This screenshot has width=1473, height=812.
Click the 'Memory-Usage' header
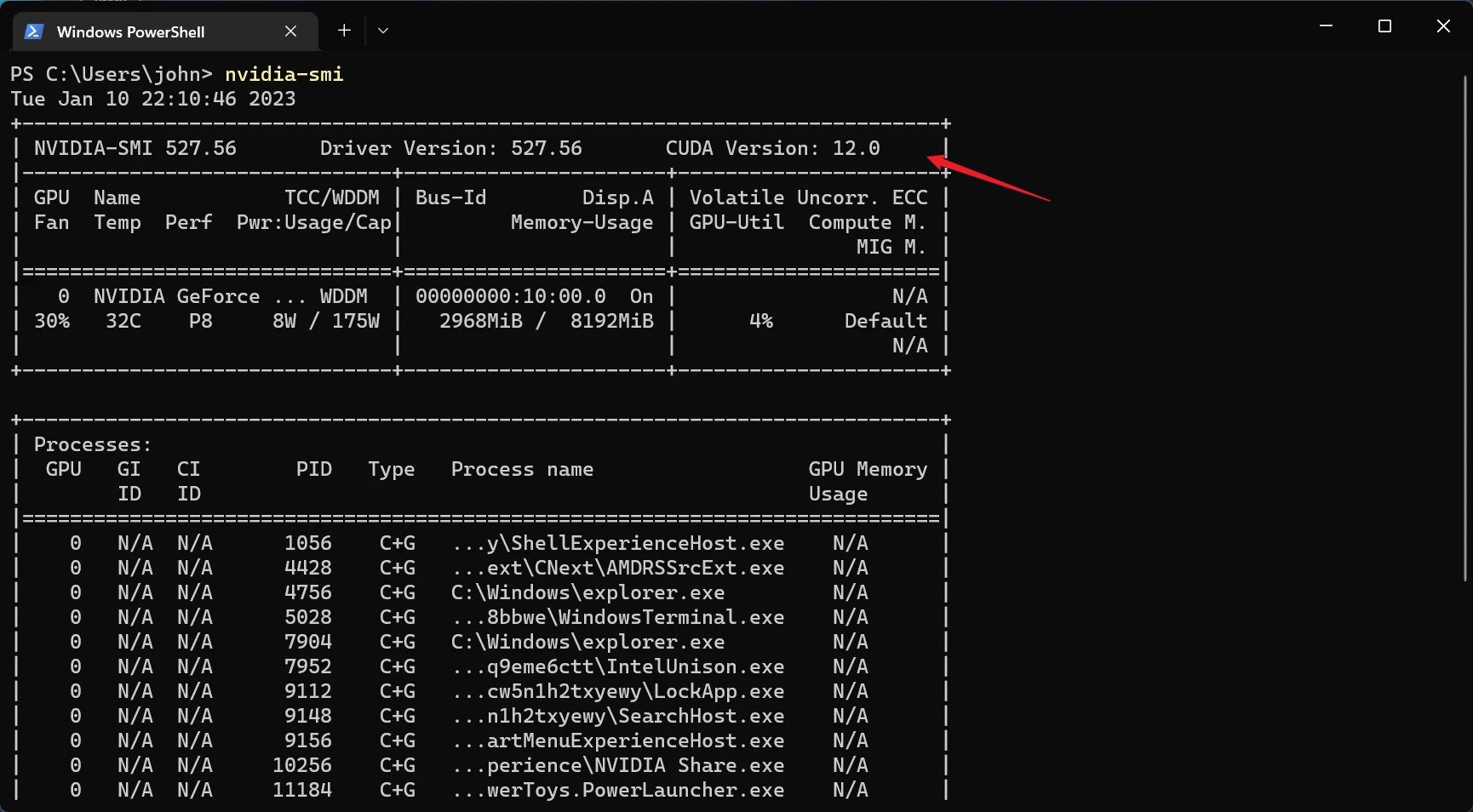(x=582, y=222)
